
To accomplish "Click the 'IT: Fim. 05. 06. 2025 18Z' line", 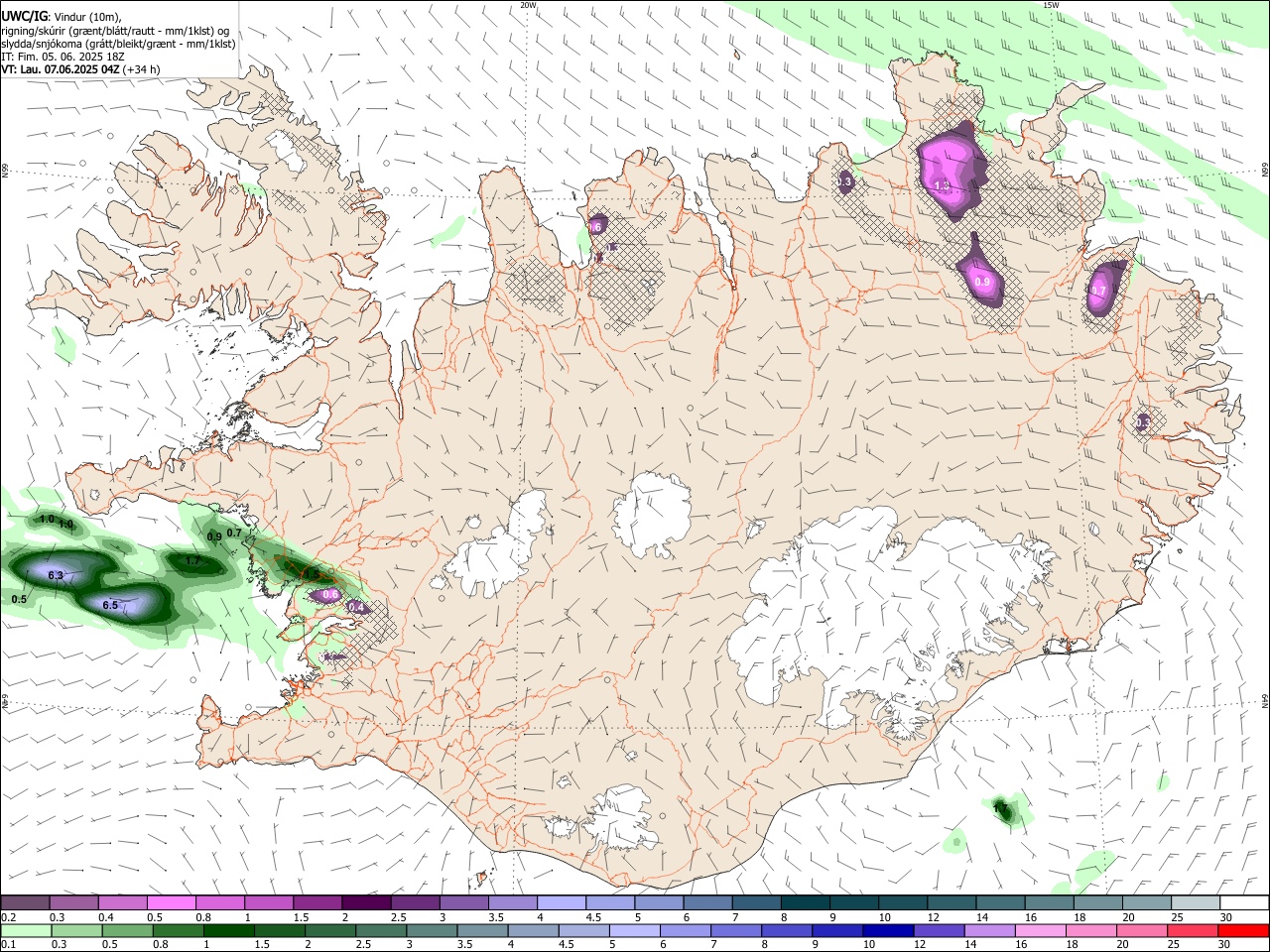I will click(x=63, y=57).
